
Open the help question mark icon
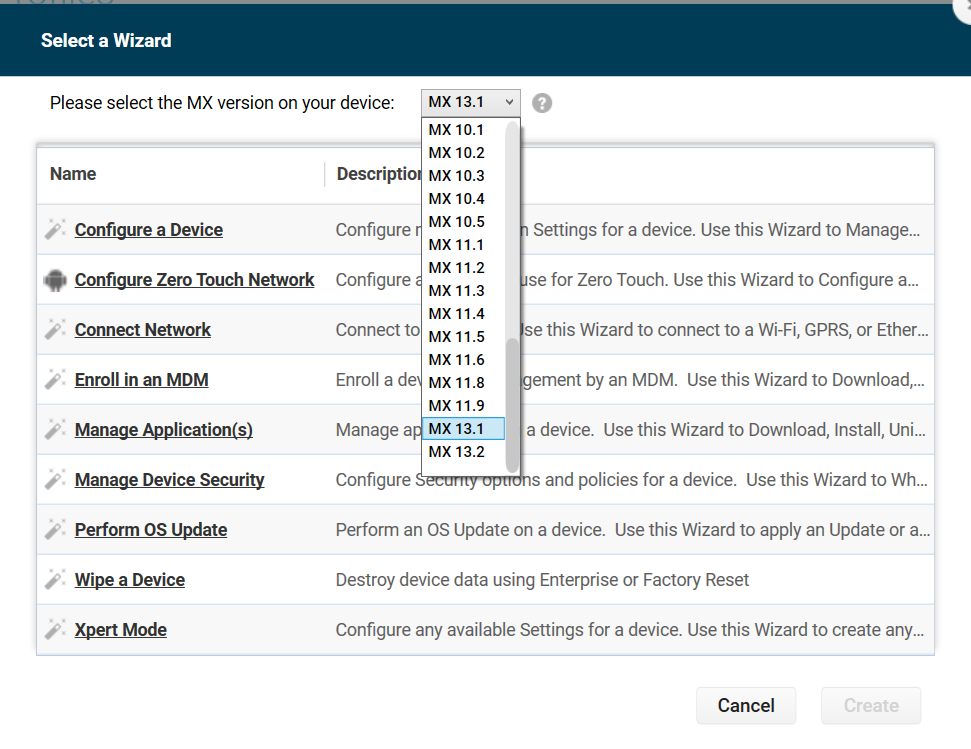[x=541, y=103]
